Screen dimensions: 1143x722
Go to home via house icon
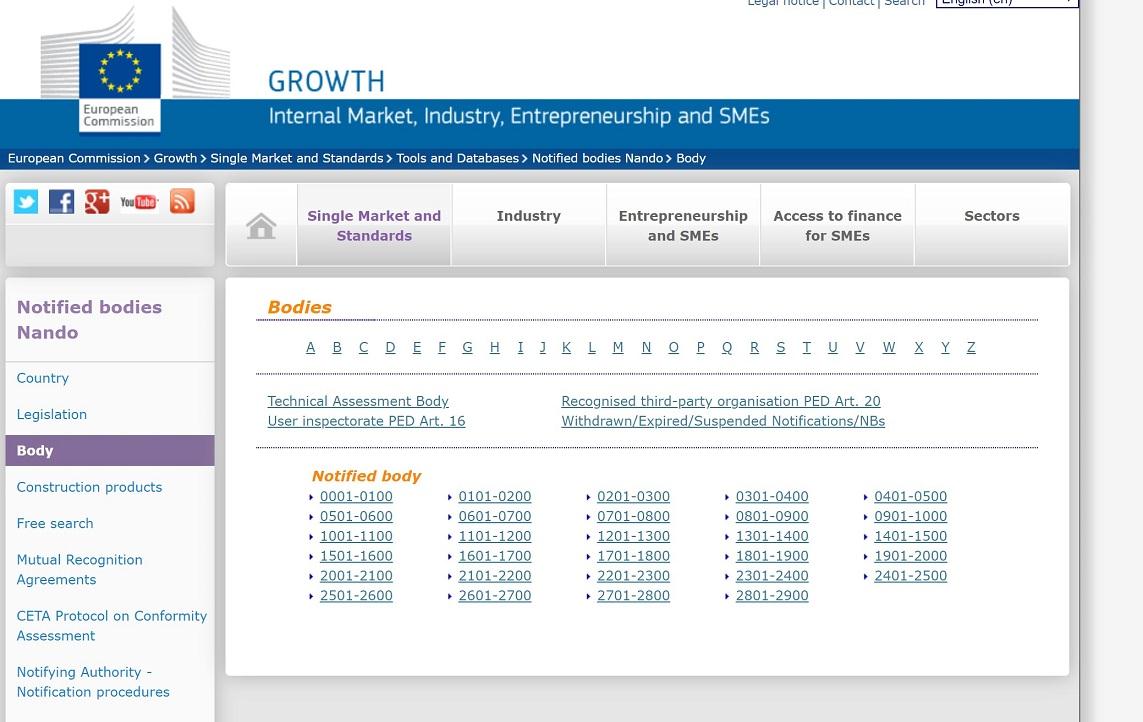click(x=261, y=226)
